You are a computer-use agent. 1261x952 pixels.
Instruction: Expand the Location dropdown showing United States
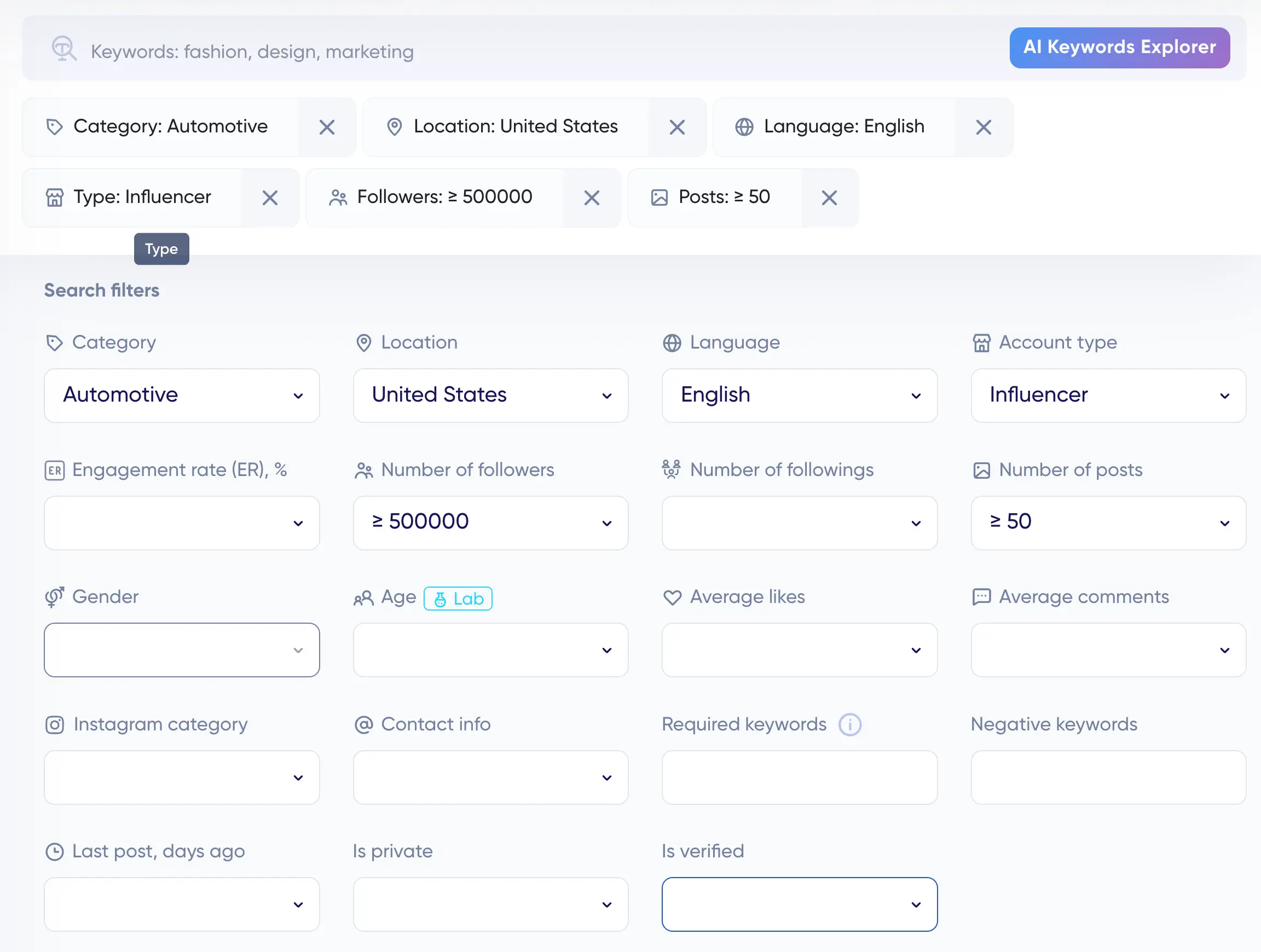coord(490,396)
